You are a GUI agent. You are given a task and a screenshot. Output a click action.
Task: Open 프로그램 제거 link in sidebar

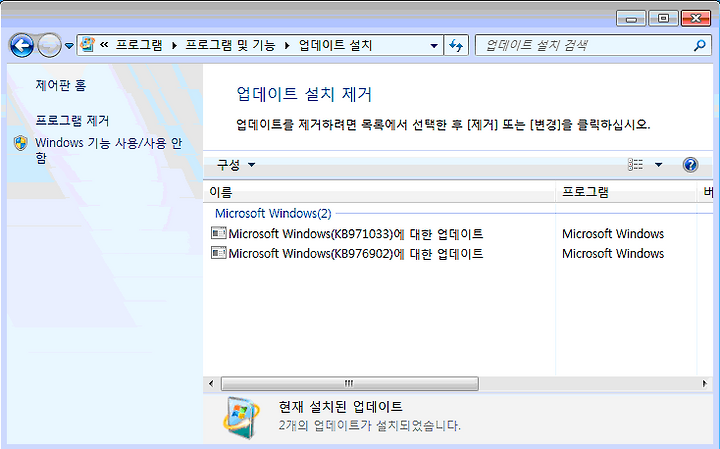click(x=72, y=121)
